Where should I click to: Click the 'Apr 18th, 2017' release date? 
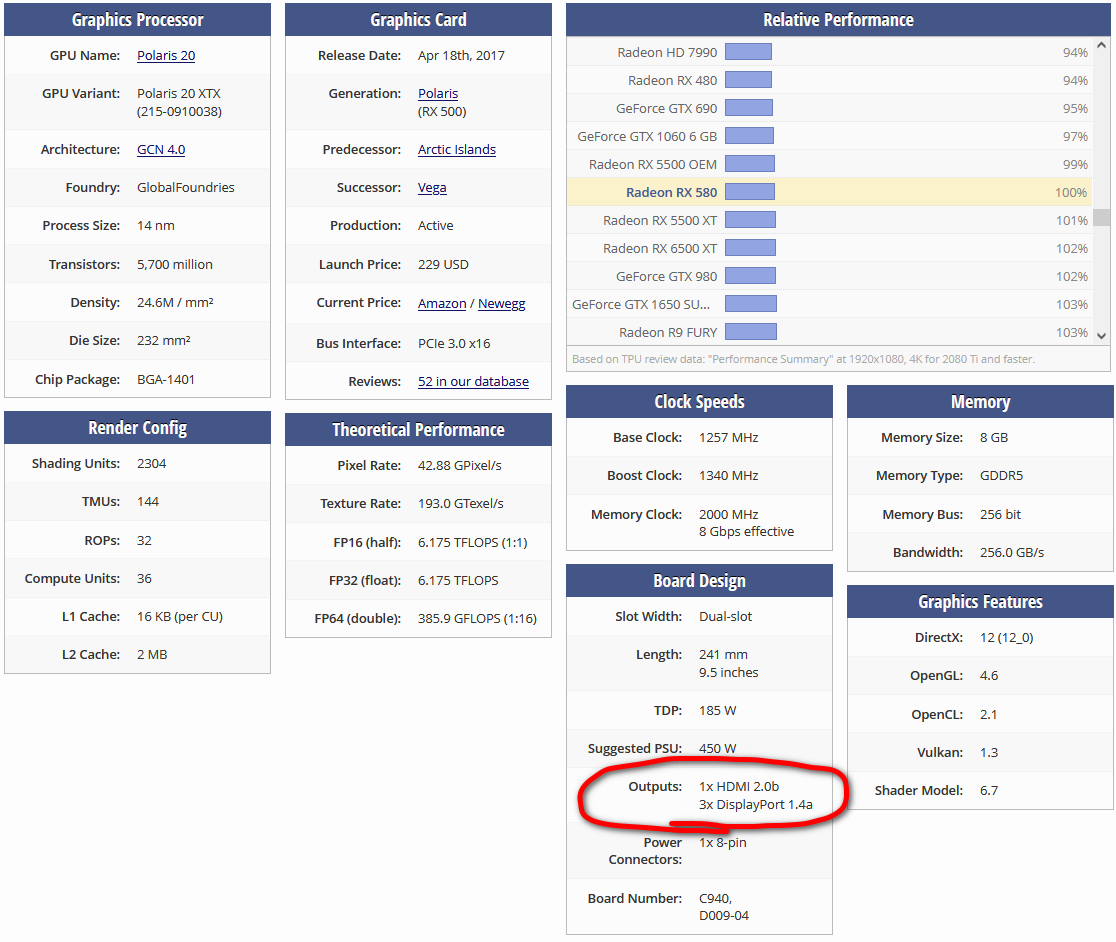(x=461, y=55)
